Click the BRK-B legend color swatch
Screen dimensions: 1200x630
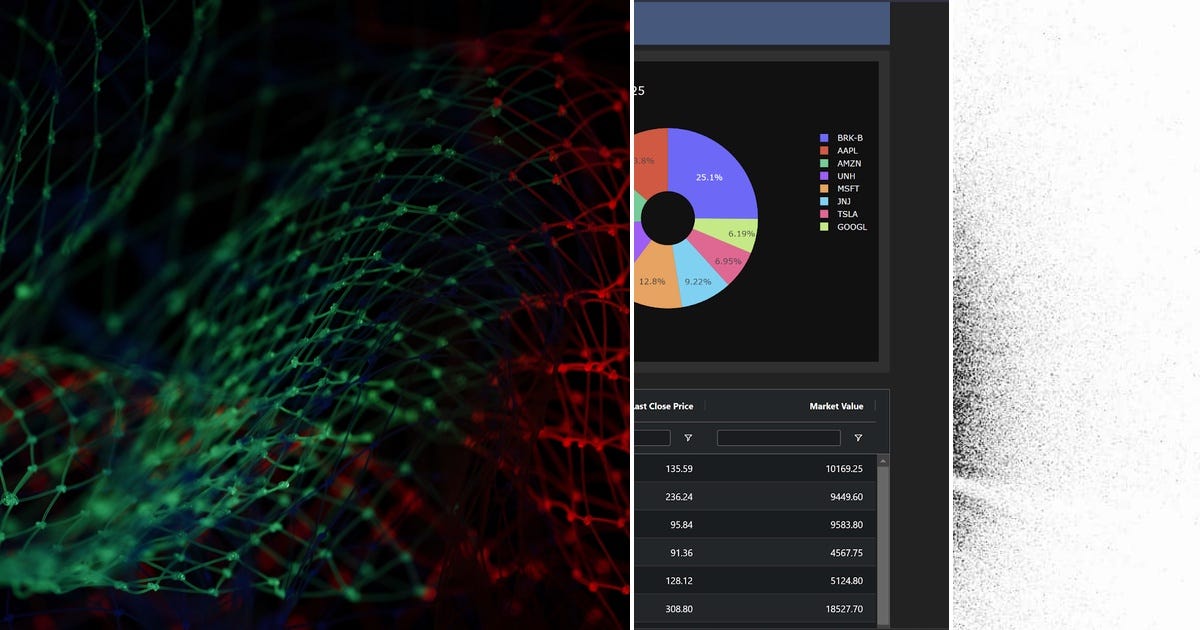point(825,138)
